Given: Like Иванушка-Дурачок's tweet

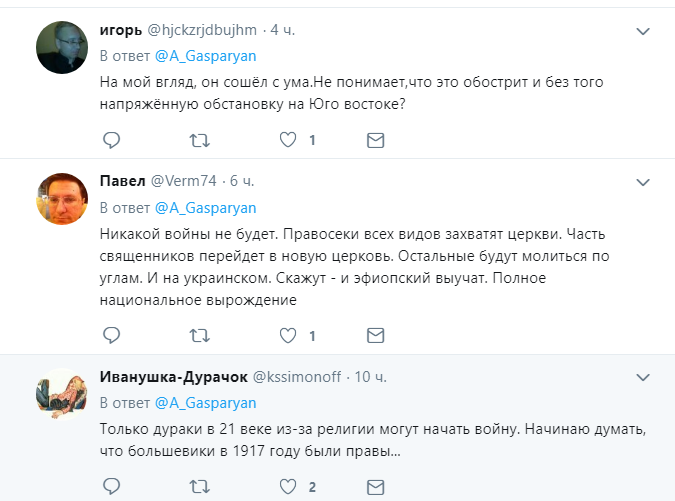Looking at the screenshot, I should pyautogui.click(x=287, y=487).
